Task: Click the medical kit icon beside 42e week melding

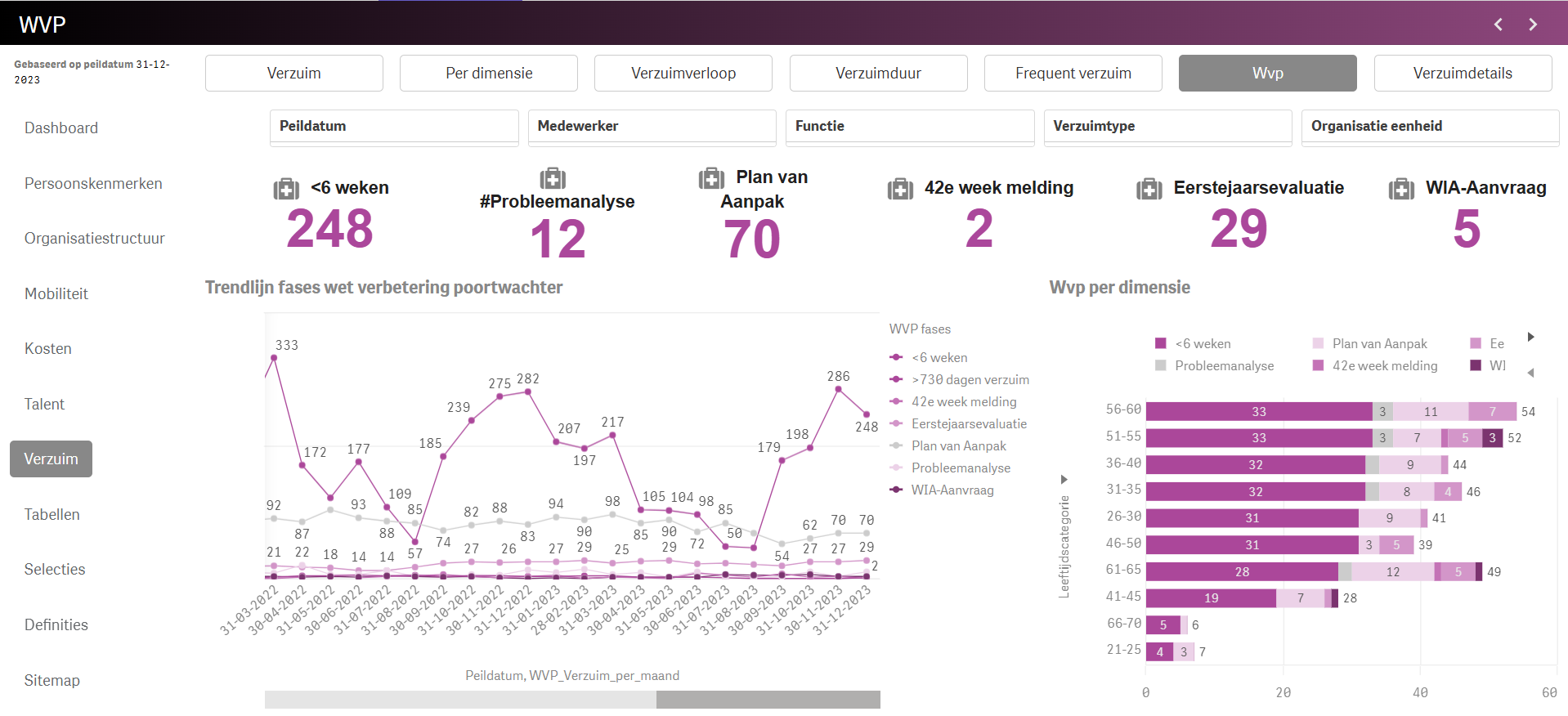Action: click(x=900, y=190)
